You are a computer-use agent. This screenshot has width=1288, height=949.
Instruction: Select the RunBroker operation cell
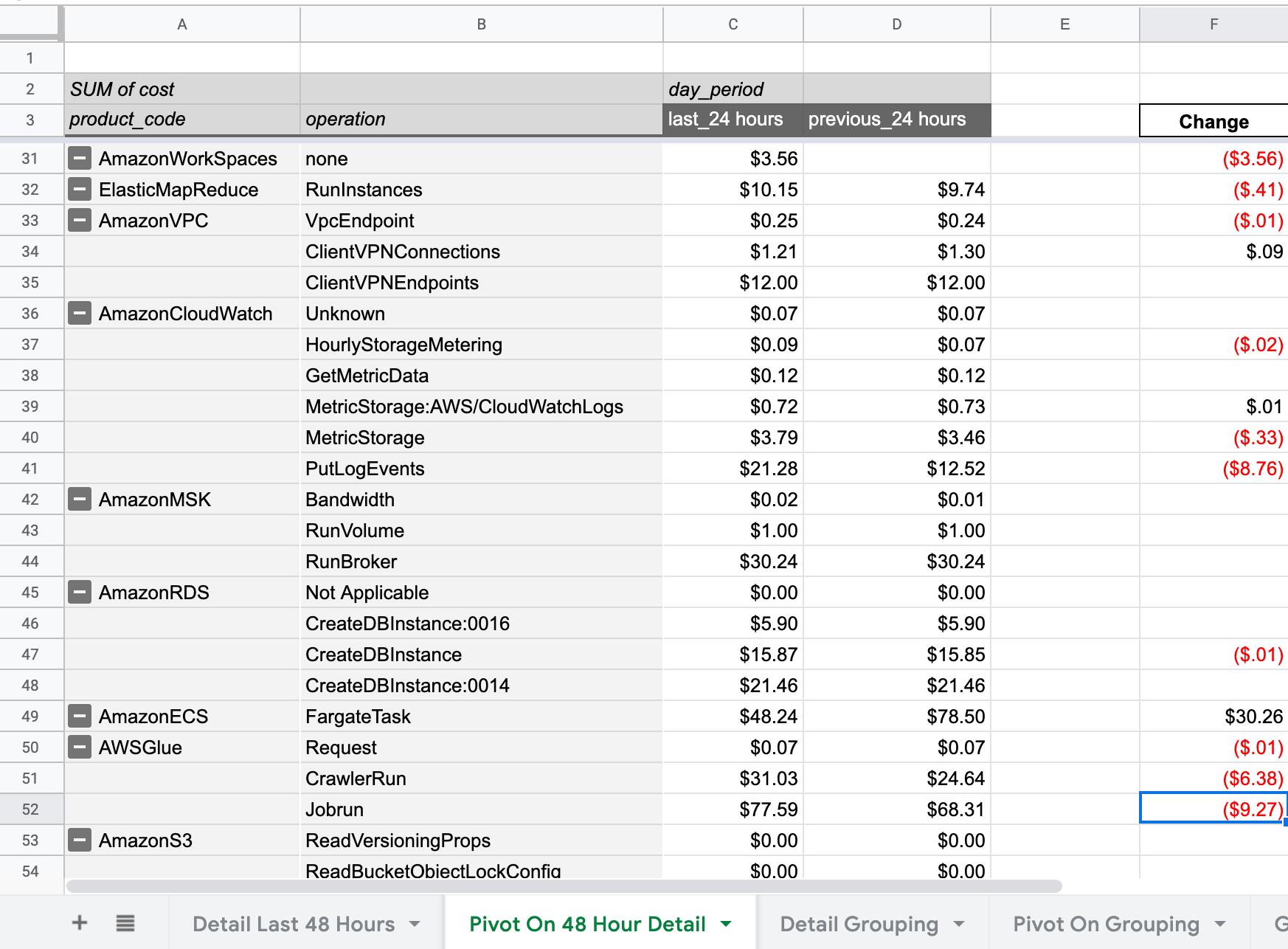click(x=481, y=561)
